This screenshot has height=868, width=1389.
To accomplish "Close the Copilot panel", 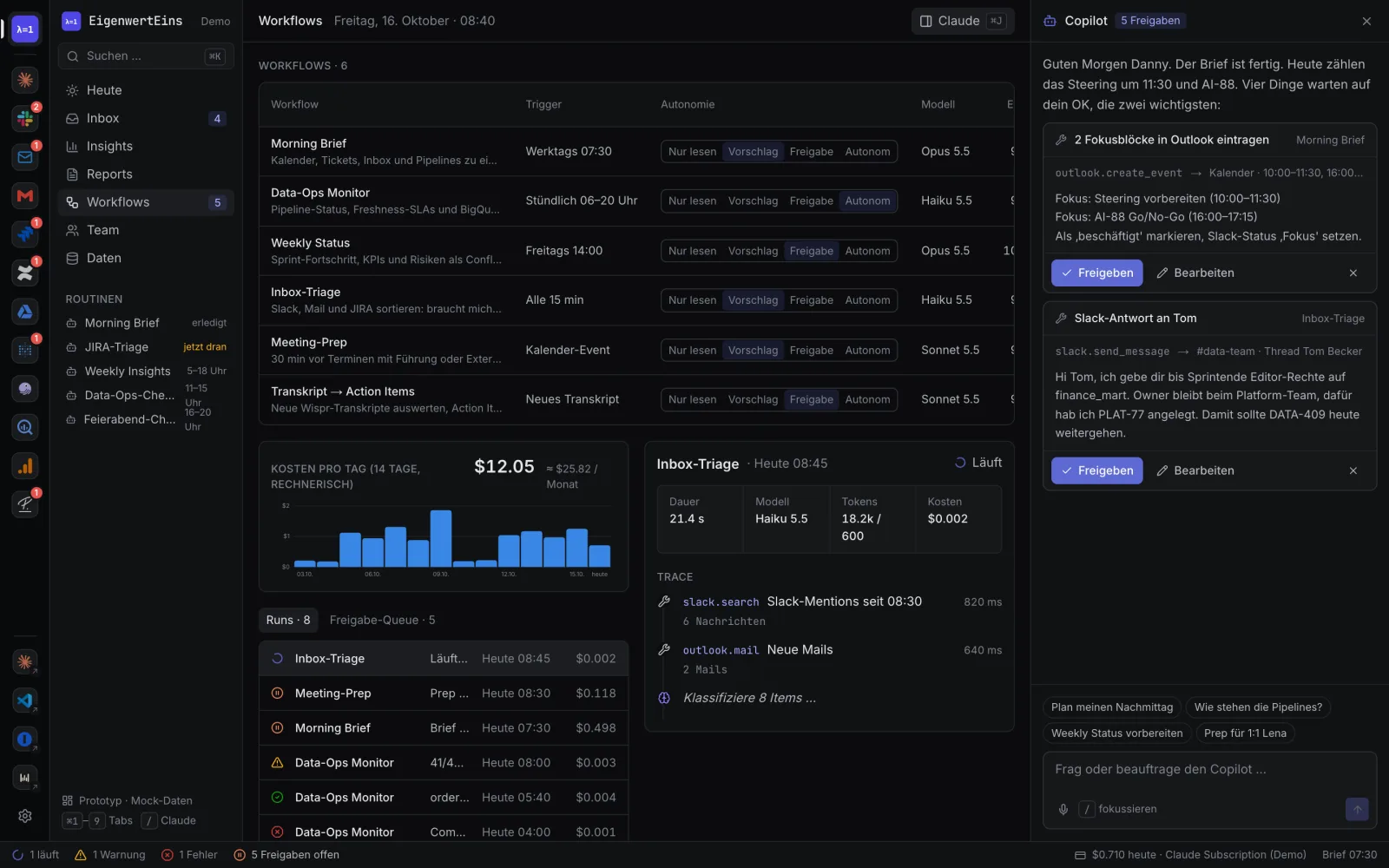I will (1366, 21).
